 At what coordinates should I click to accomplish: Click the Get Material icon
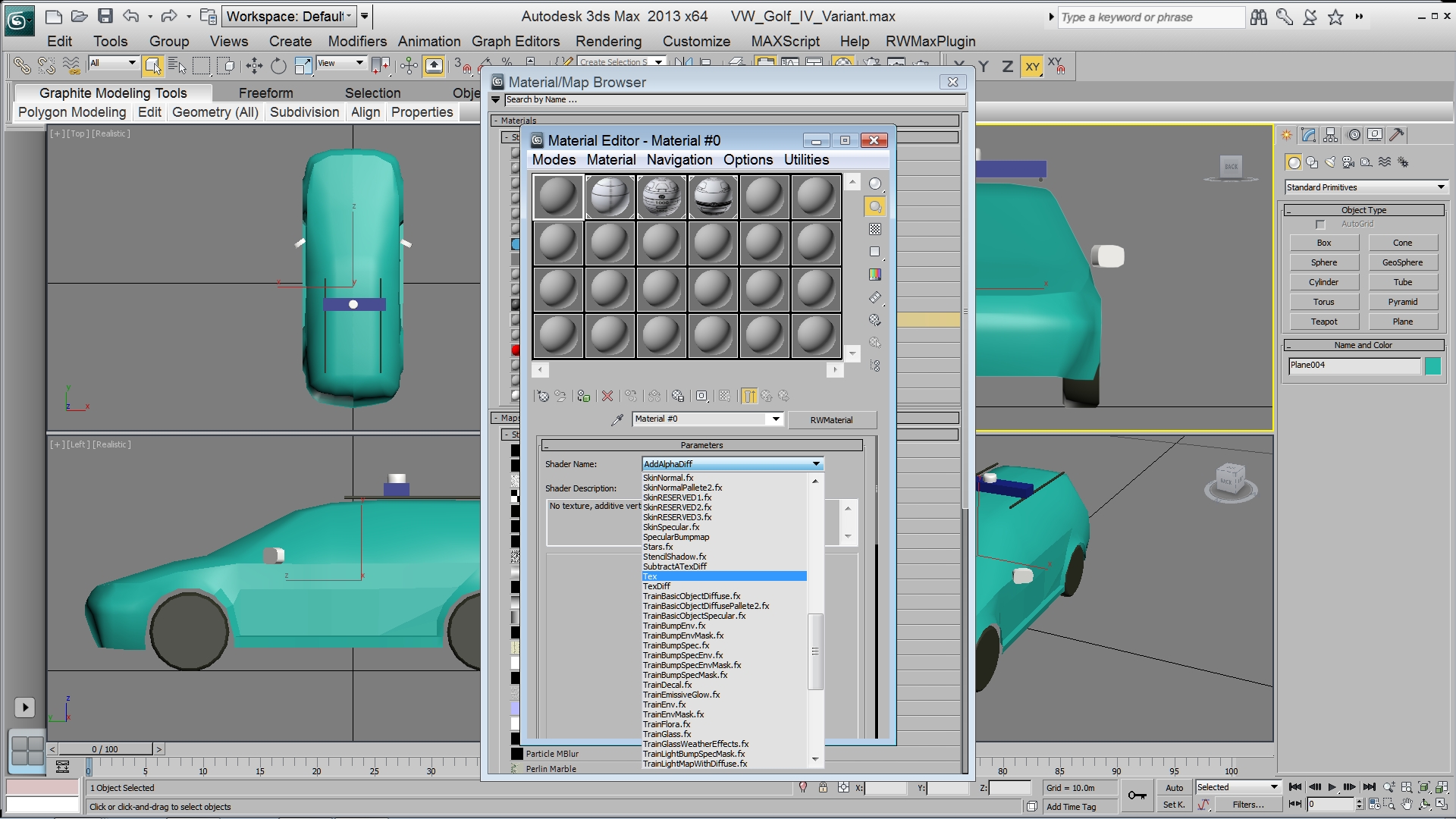pos(542,396)
